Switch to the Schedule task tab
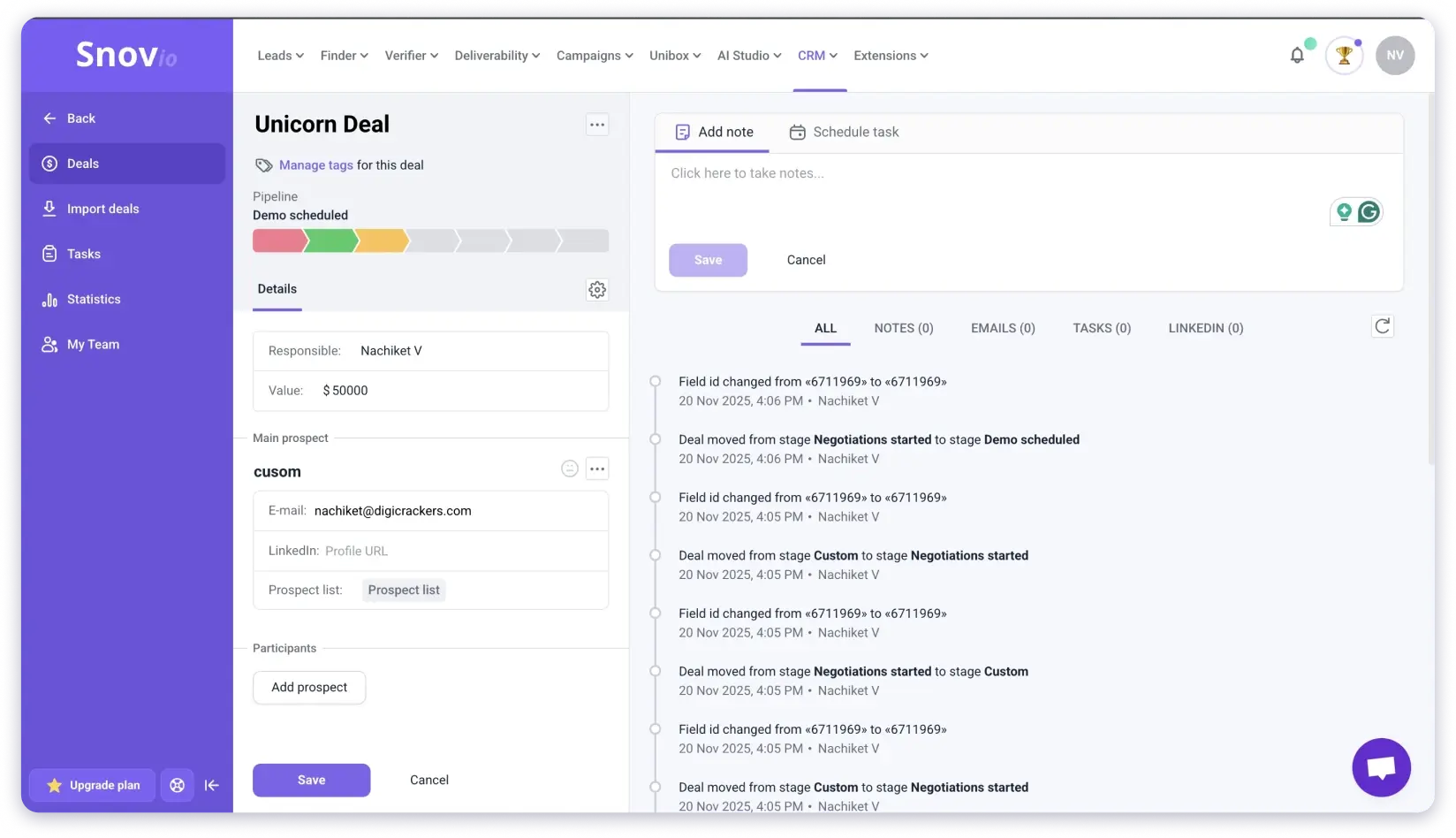This screenshot has width=1456, height=838. coord(844,132)
